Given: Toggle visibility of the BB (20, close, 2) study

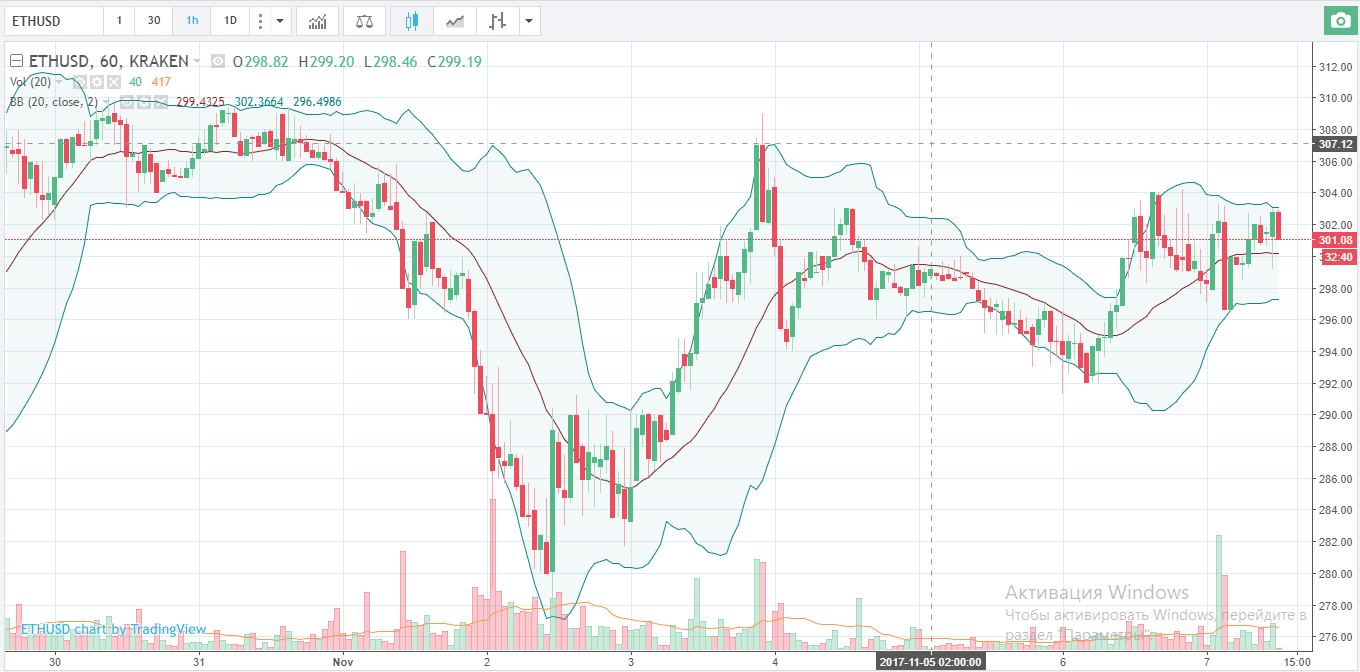Looking at the screenshot, I should [x=128, y=102].
